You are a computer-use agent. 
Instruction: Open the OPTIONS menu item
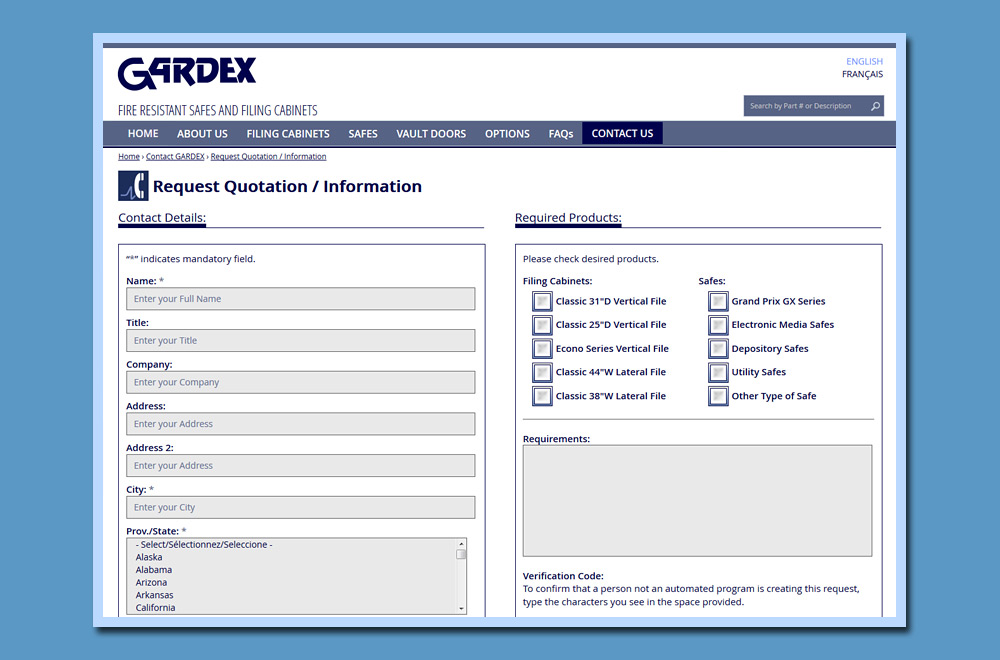[507, 134]
